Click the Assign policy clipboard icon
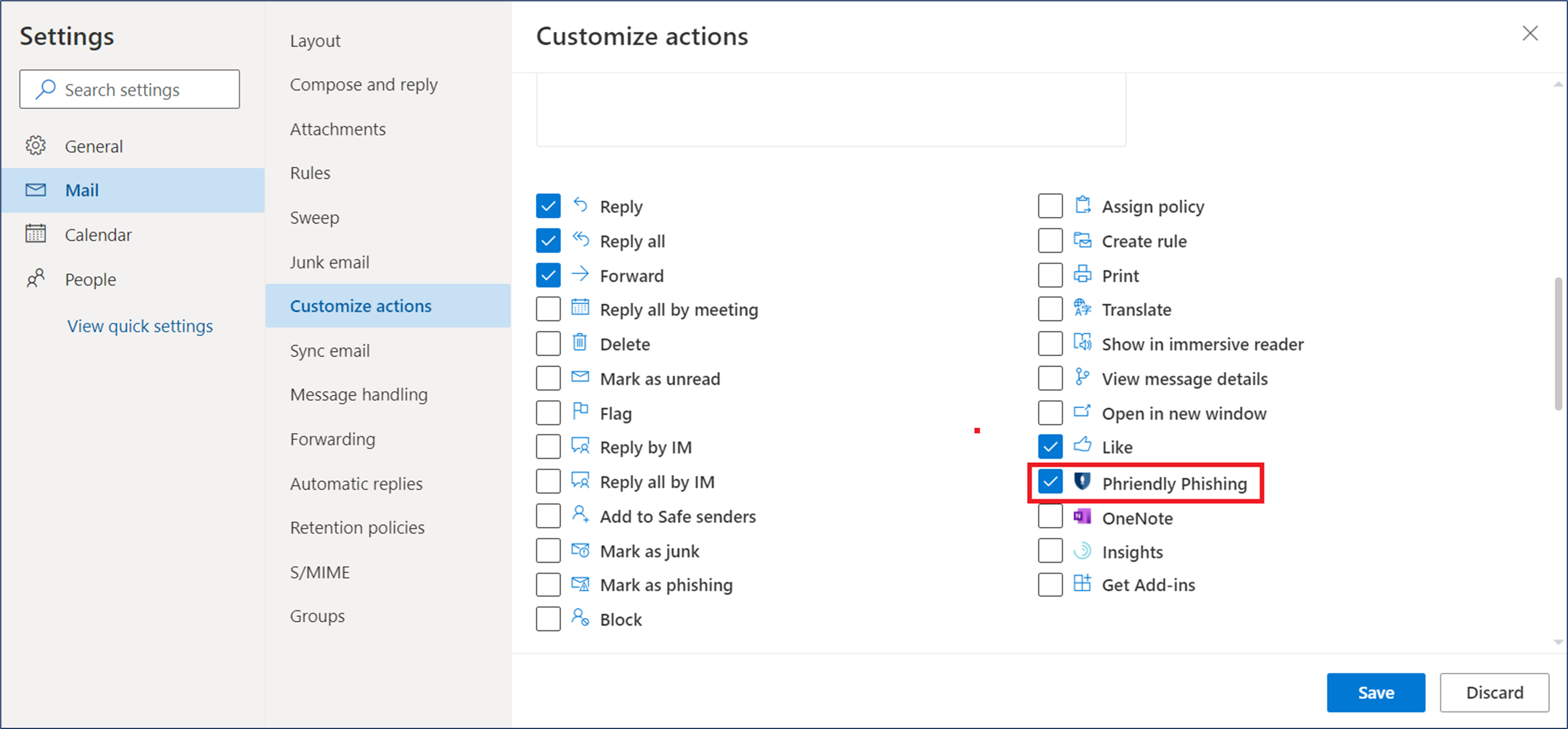Screen dimensions: 1568x729 [1082, 205]
